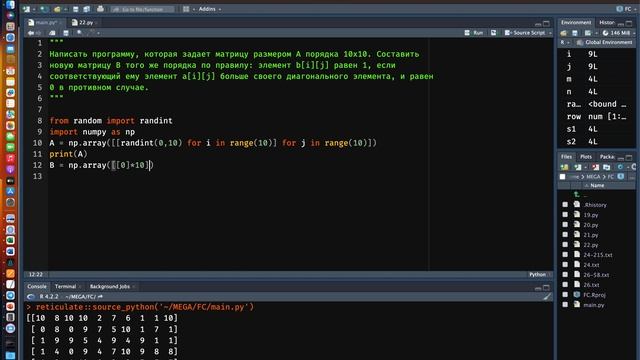Tick the checkbox next to 22.py file
The image size is (640, 360).
pyautogui.click(x=565, y=244)
